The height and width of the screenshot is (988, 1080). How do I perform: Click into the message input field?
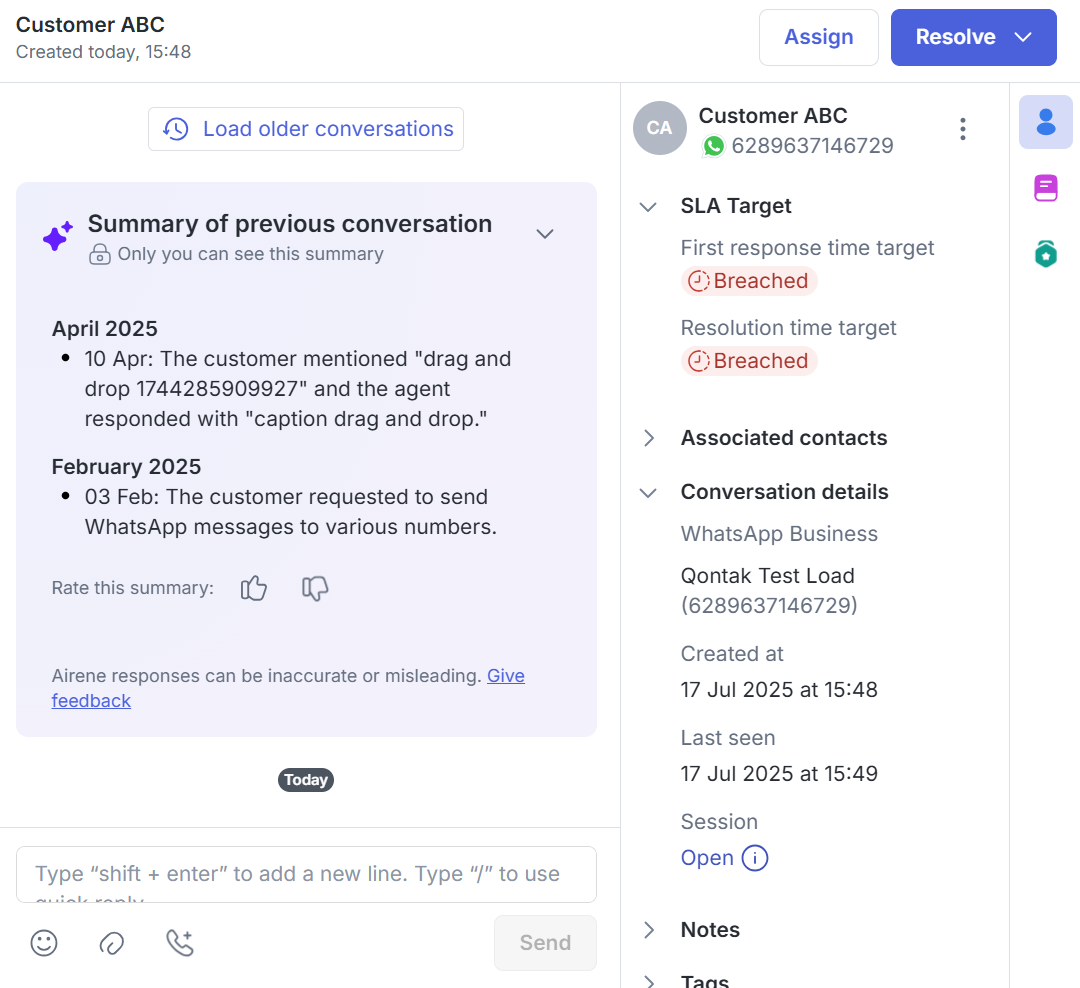(x=306, y=874)
